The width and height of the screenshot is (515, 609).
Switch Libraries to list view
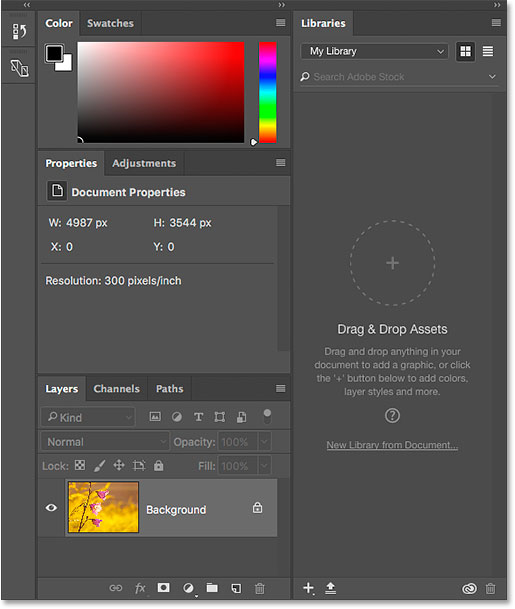pos(488,51)
